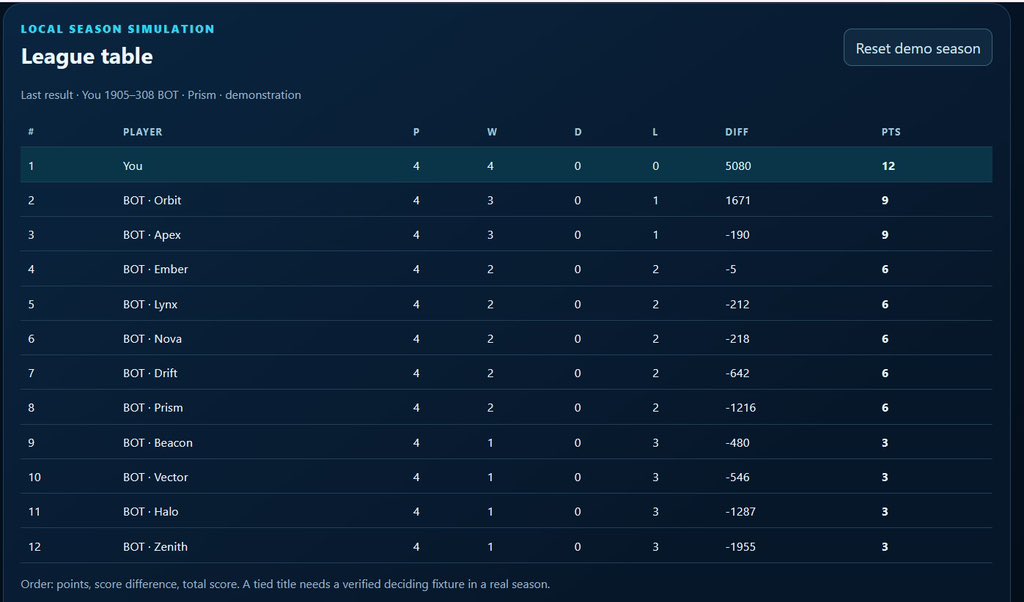Select 'BOT · Prism' in player column
Screen dimensions: 1024x602
tap(153, 407)
